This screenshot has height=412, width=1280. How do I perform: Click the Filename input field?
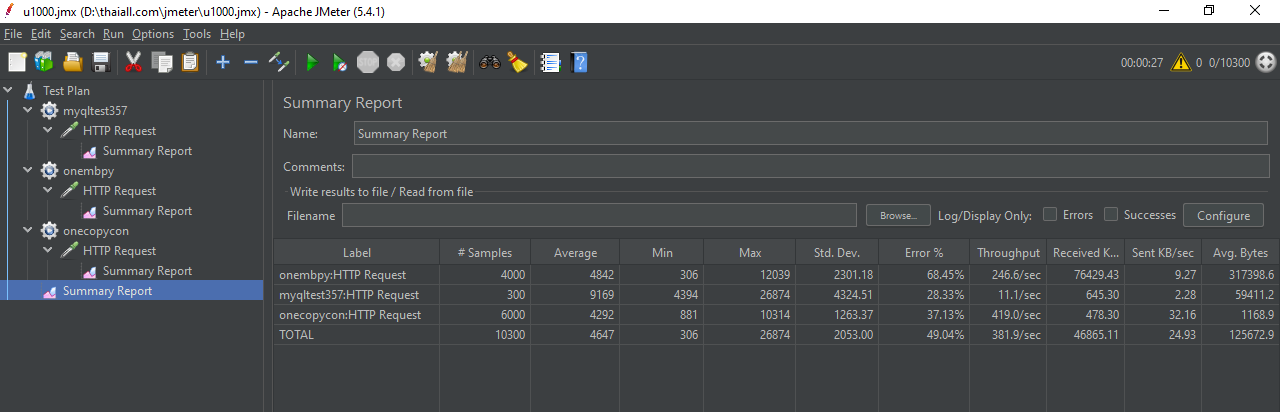click(599, 215)
